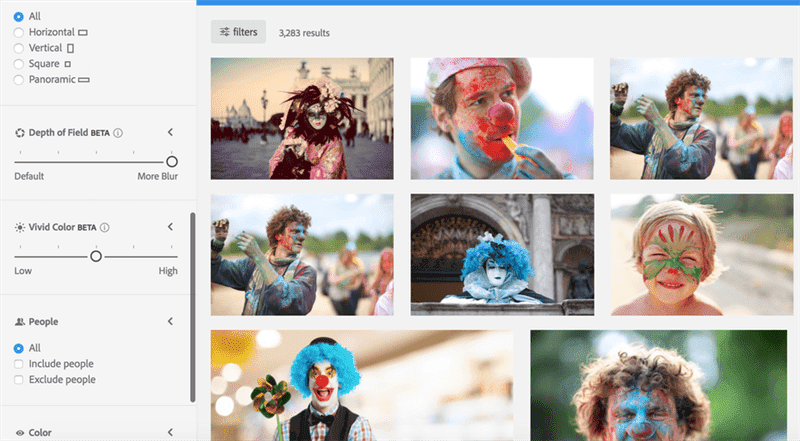Select the Square orientation option

19,64
